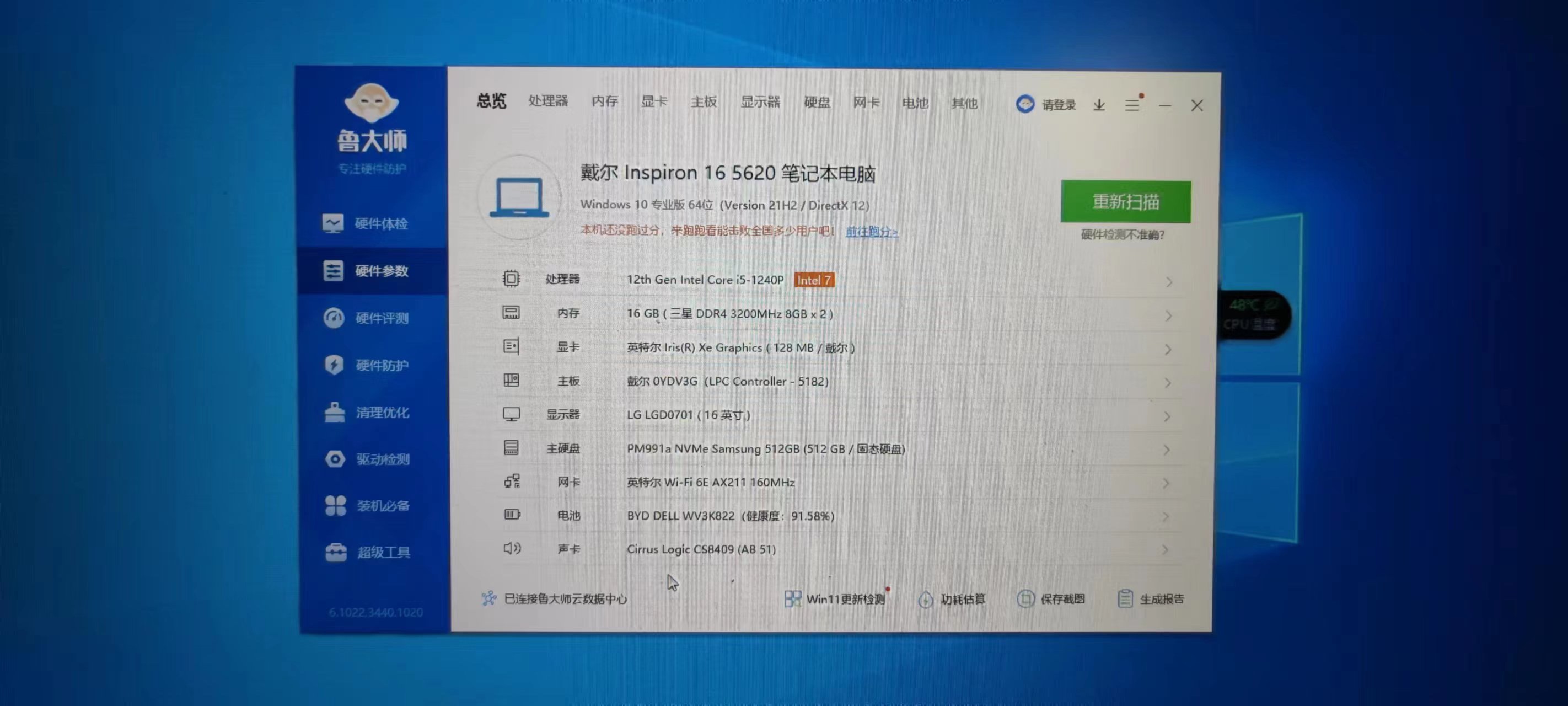This screenshot has width=1568, height=706.
Task: Click 硬件检测不准确? text link
Action: (1122, 234)
